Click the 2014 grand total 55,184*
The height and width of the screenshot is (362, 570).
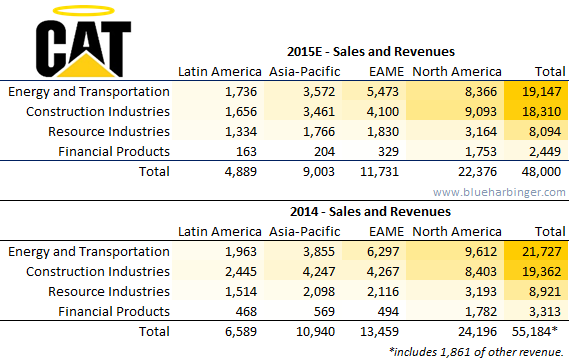[x=535, y=331]
